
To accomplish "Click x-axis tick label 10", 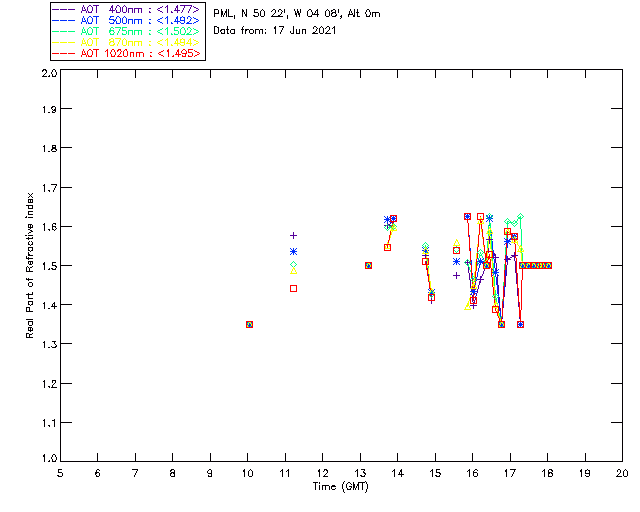I will (x=247, y=473).
